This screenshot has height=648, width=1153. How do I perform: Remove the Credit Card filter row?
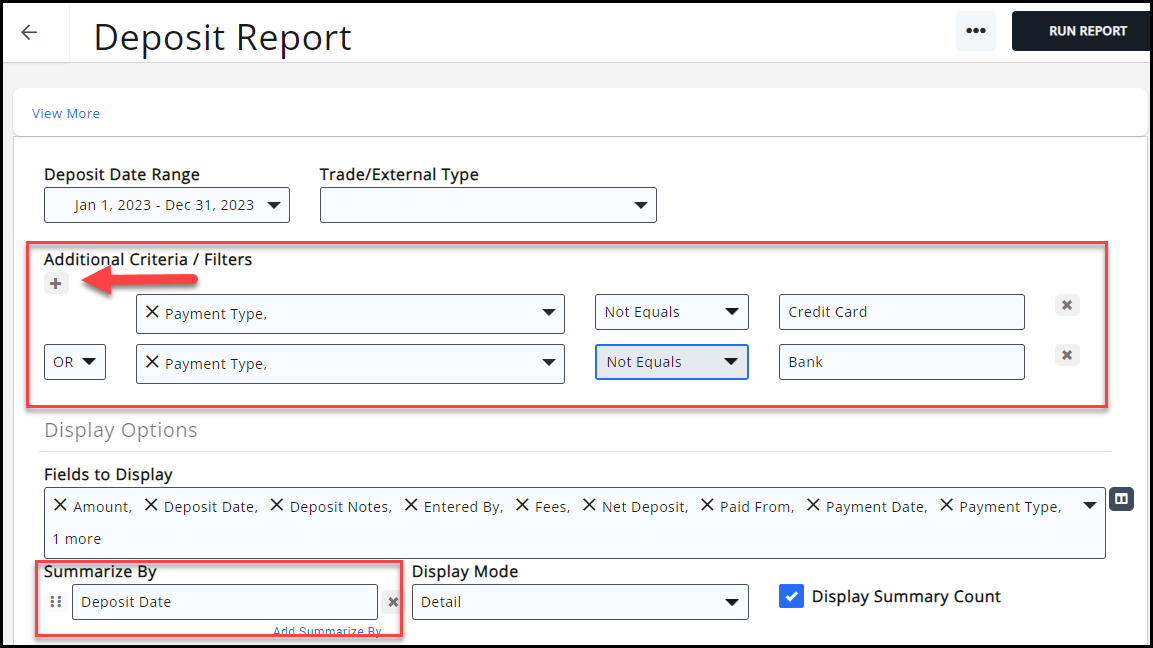(1067, 305)
